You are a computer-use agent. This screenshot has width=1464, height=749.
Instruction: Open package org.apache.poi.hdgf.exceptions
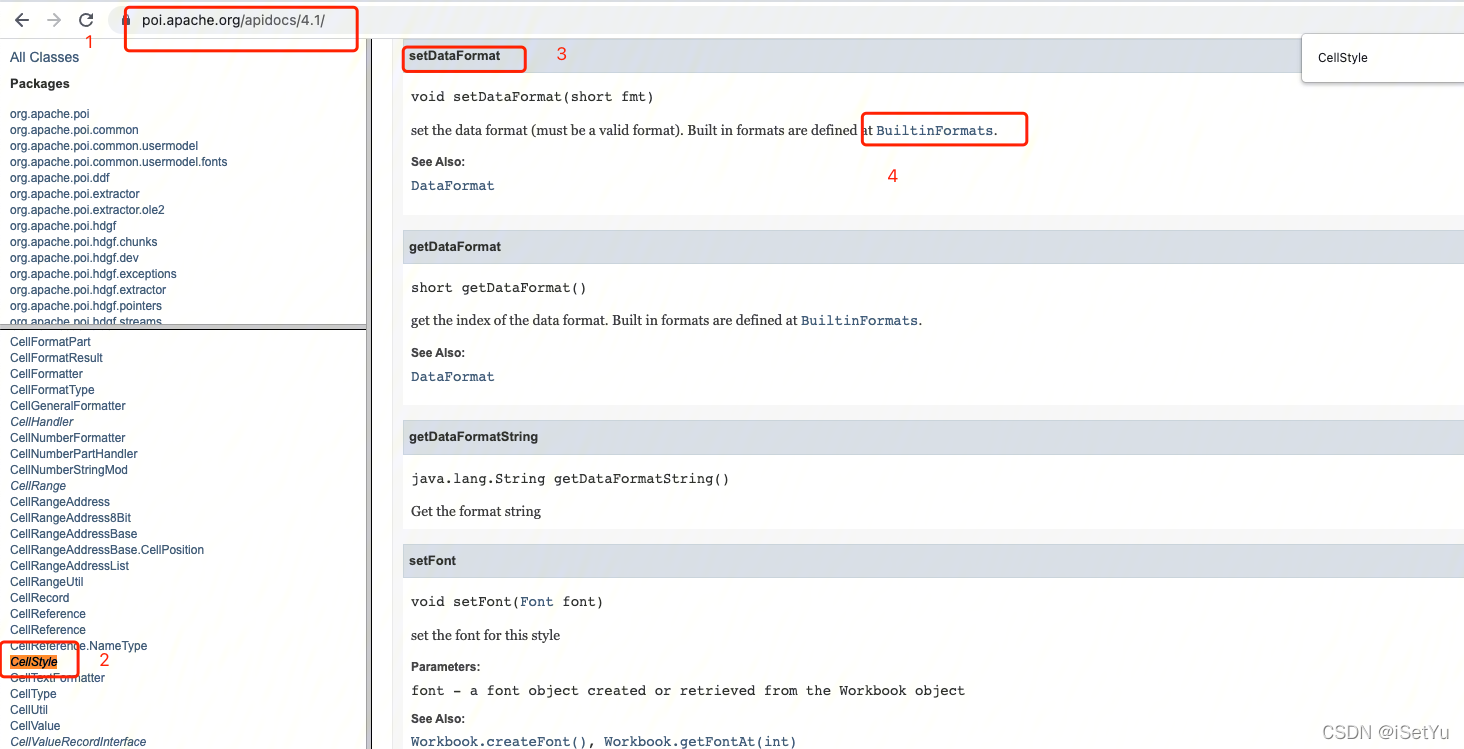93,274
